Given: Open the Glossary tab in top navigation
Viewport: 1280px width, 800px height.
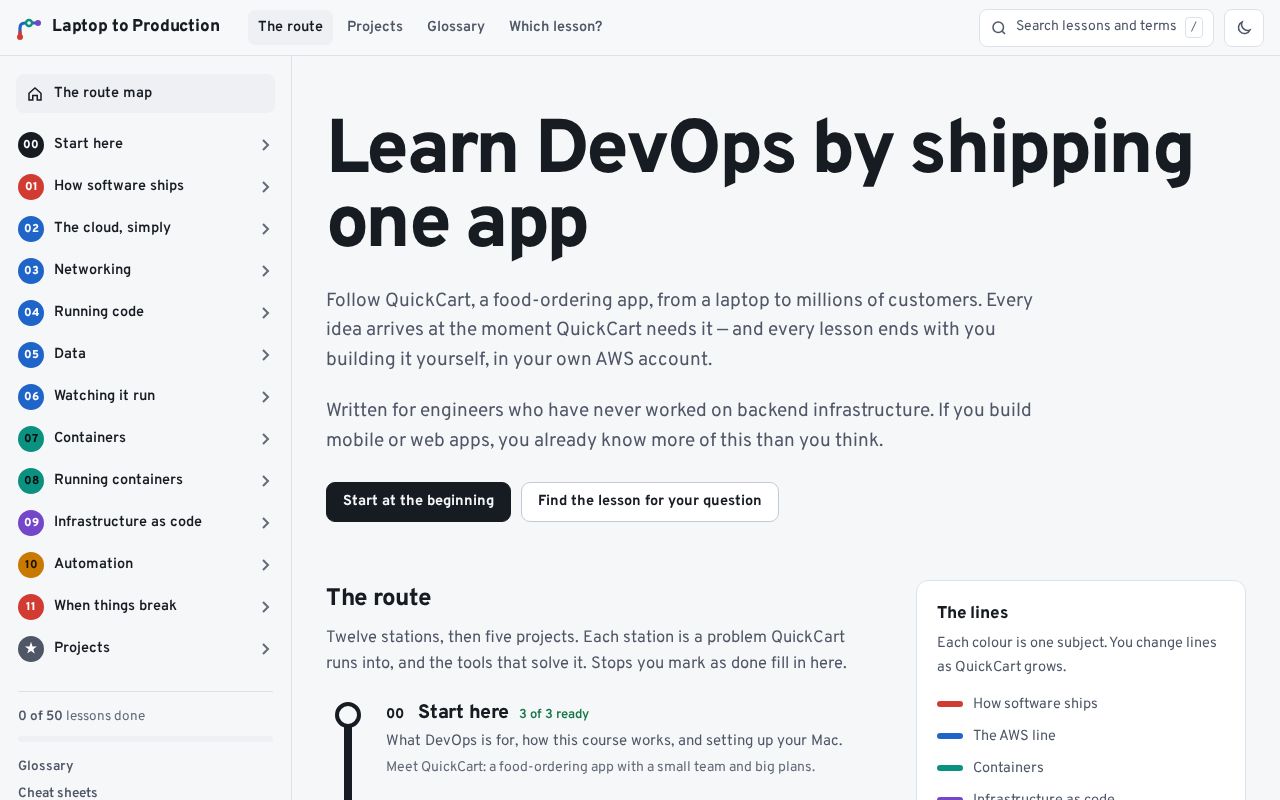Looking at the screenshot, I should tap(456, 27).
